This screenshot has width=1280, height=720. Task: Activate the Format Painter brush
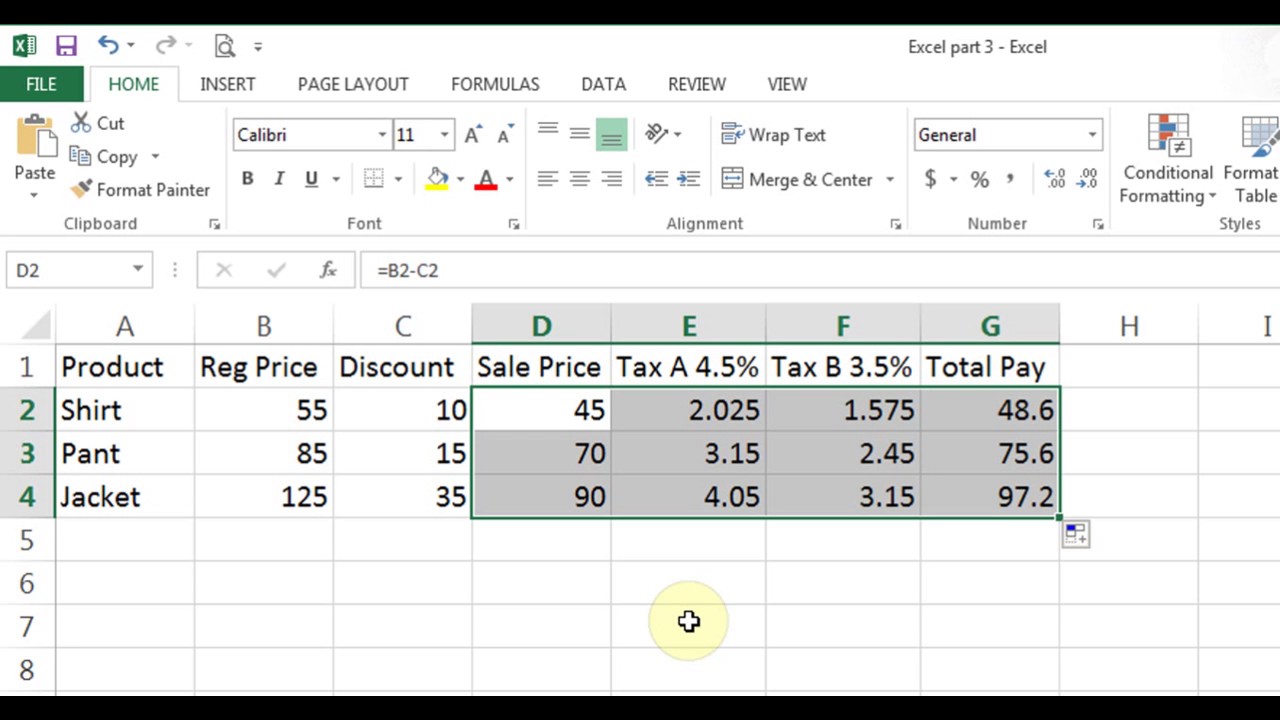pyautogui.click(x=140, y=189)
